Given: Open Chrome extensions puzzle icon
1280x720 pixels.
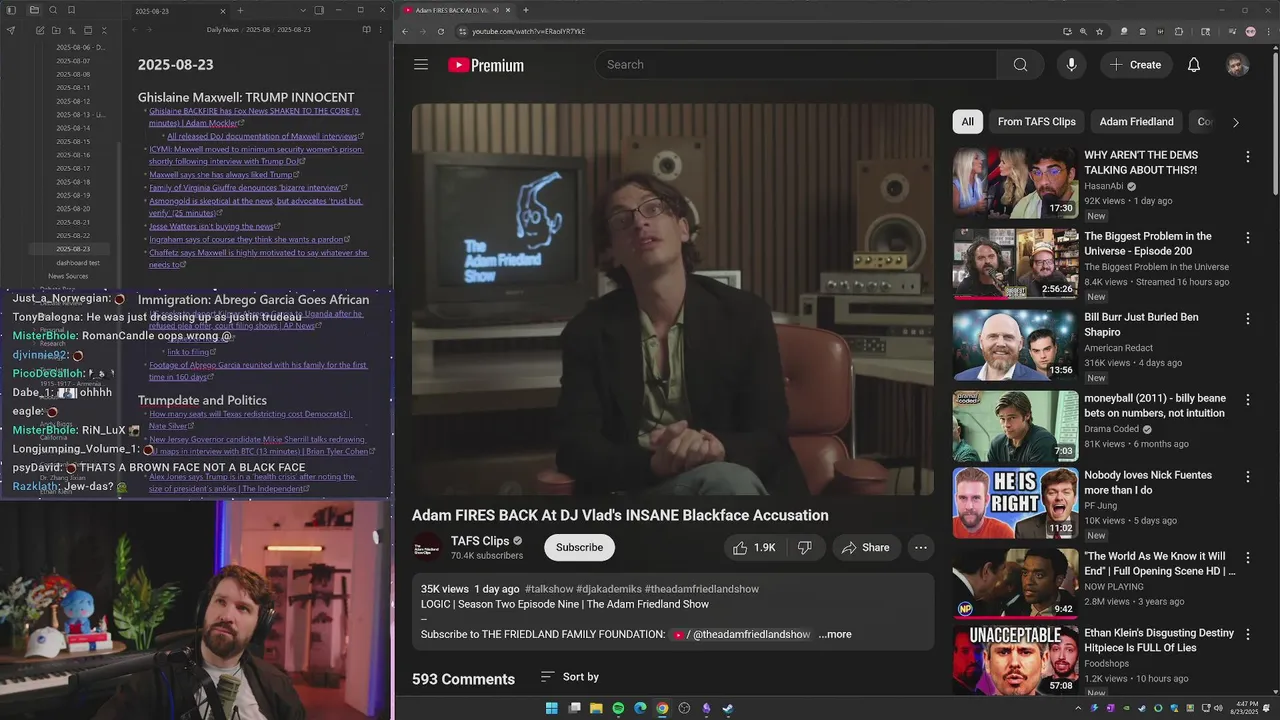Looking at the screenshot, I should (1179, 31).
